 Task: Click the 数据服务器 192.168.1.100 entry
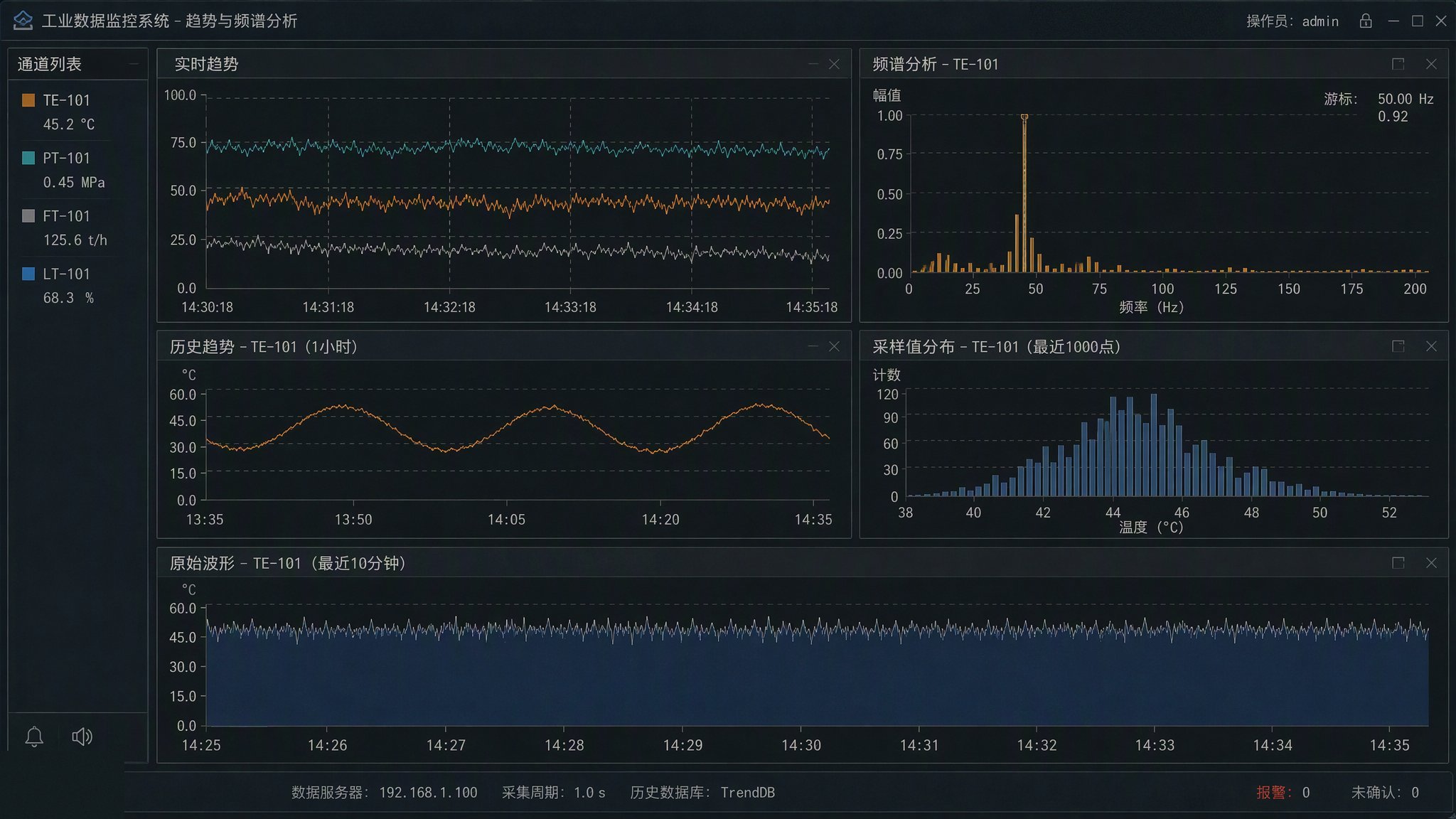[x=385, y=792]
